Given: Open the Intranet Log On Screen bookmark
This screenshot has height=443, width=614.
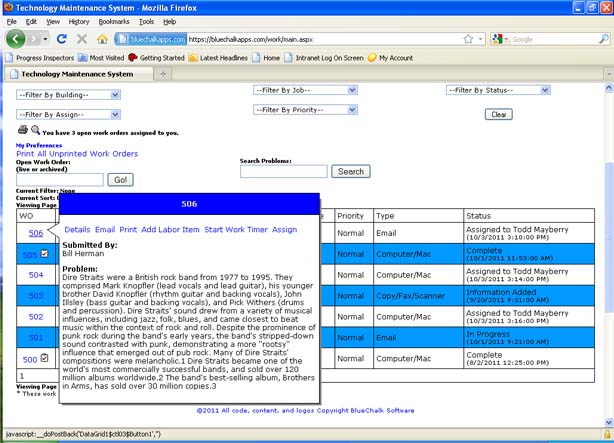Looking at the screenshot, I should [x=324, y=58].
